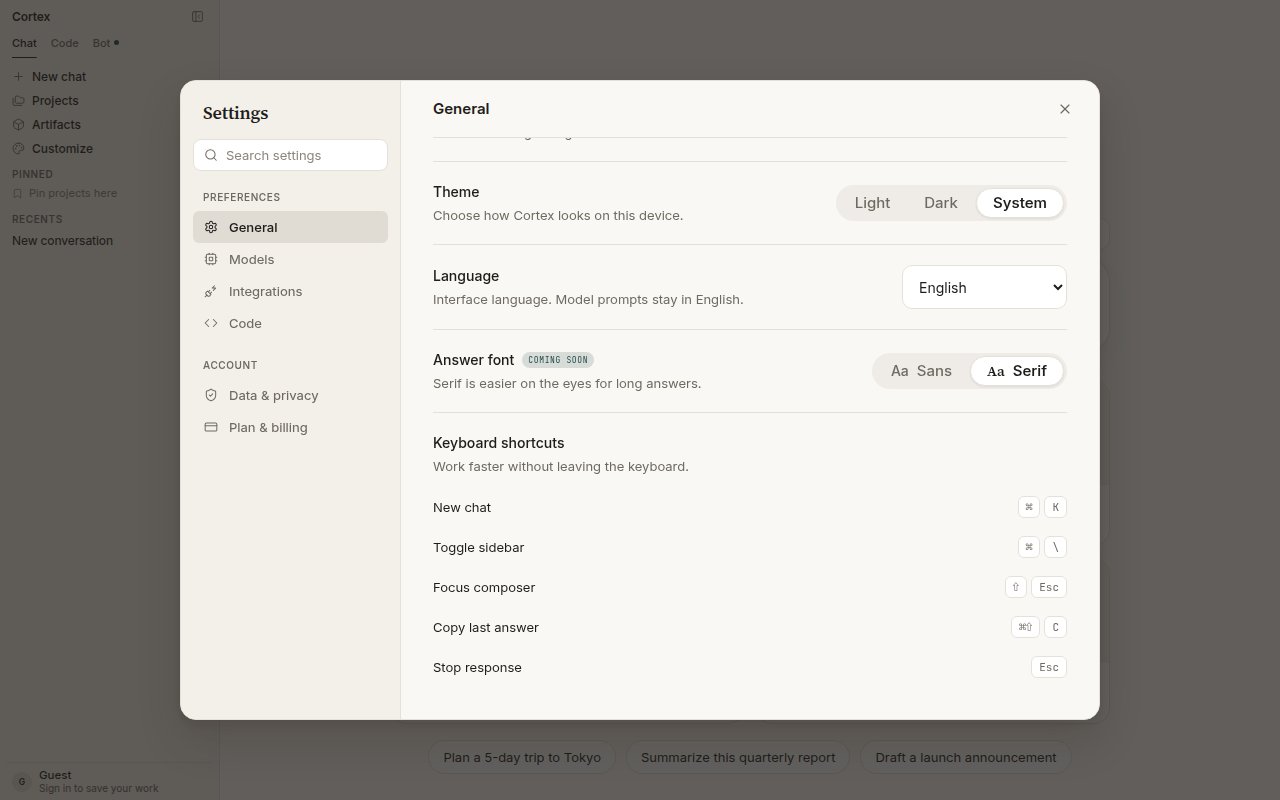
Task: Click the Esc key for Focus composer
Action: point(1049,587)
